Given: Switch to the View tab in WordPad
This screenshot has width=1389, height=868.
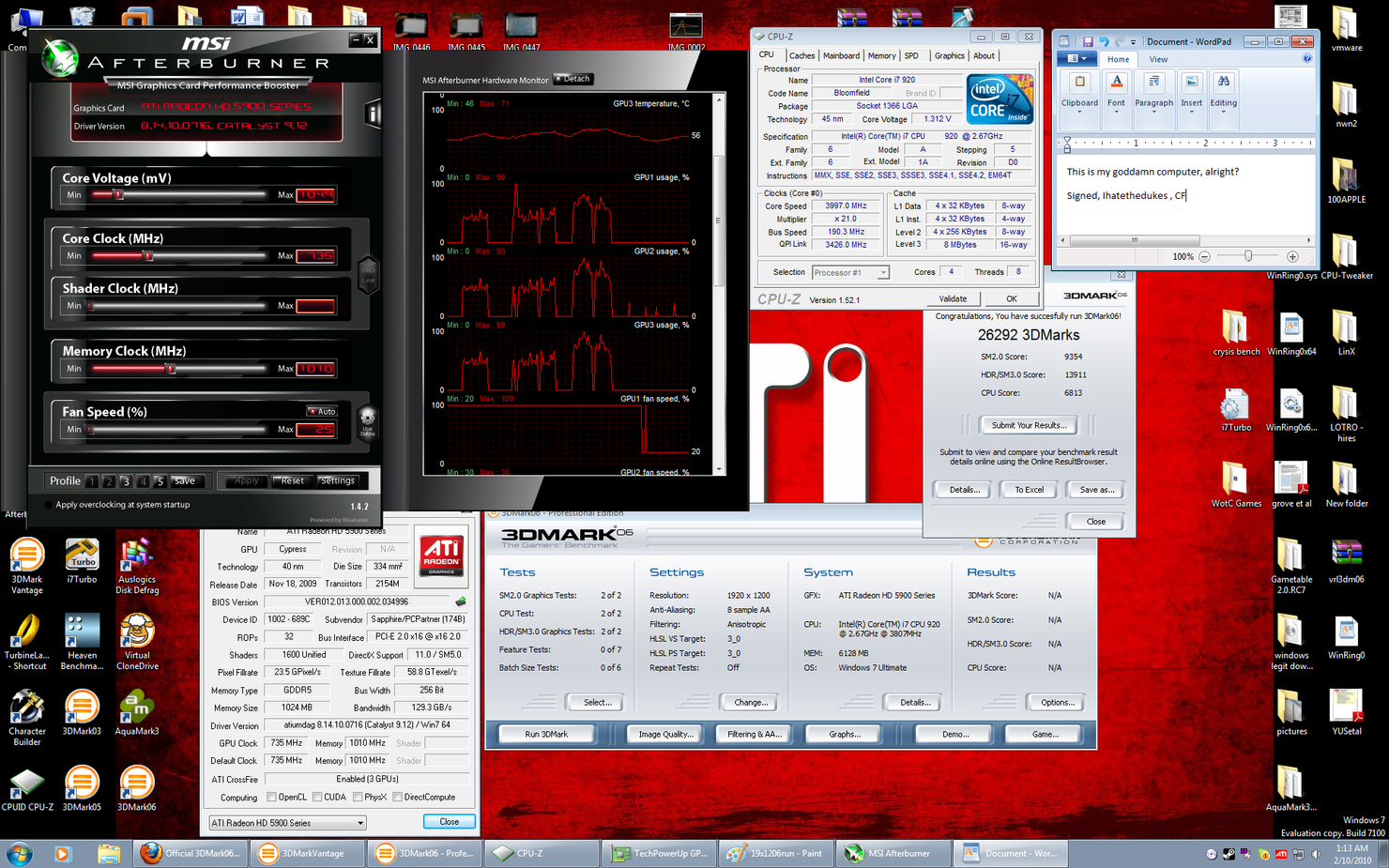Looking at the screenshot, I should click(x=1159, y=59).
